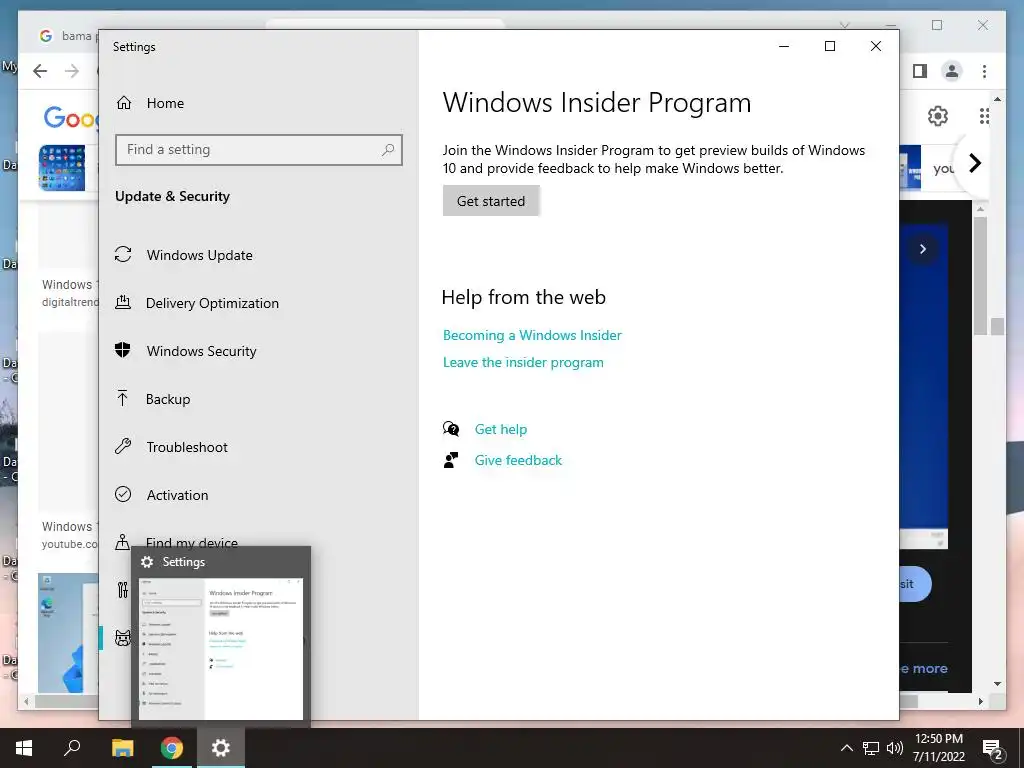Click the Find my device person icon

[122, 541]
